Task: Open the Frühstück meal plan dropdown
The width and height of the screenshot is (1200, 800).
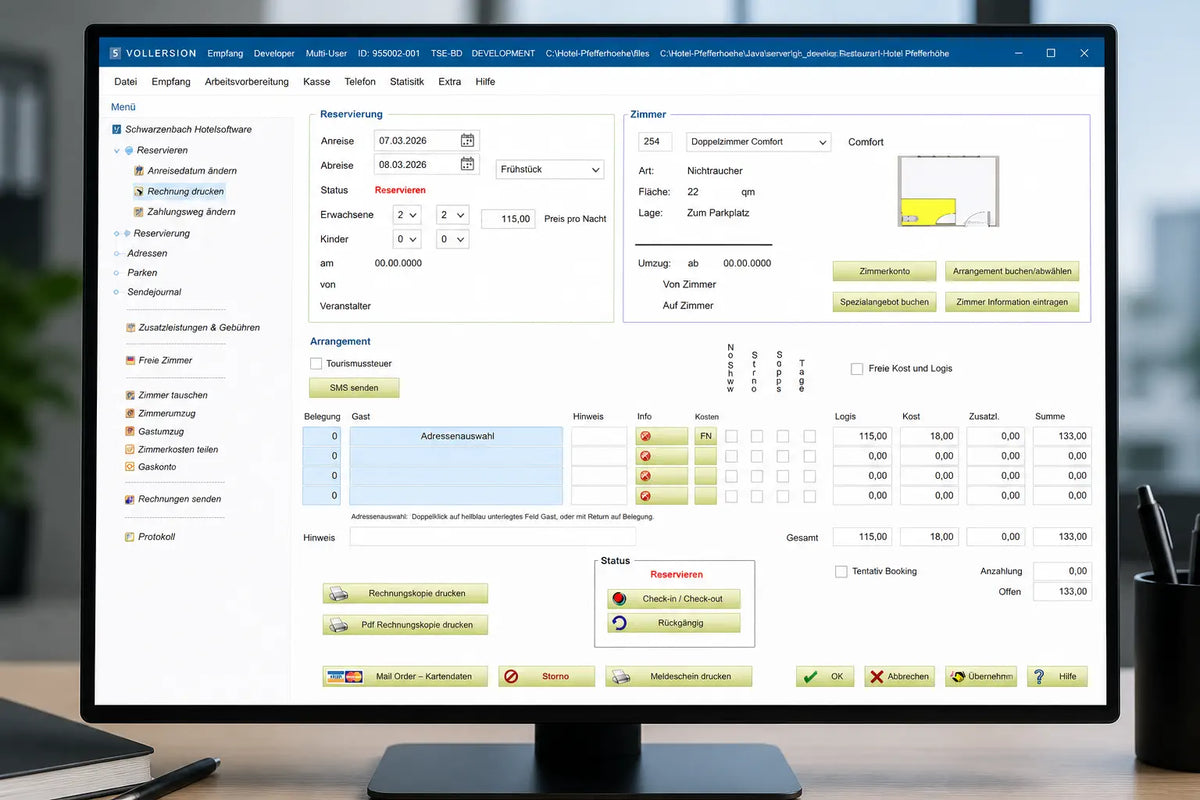Action: [x=550, y=170]
